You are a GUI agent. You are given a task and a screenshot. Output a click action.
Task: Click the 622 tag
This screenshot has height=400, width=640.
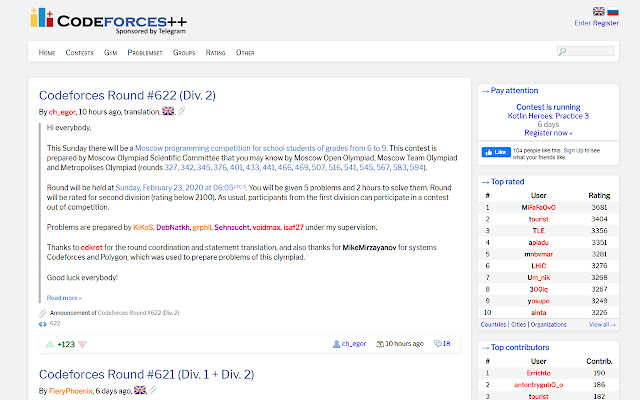tap(55, 324)
